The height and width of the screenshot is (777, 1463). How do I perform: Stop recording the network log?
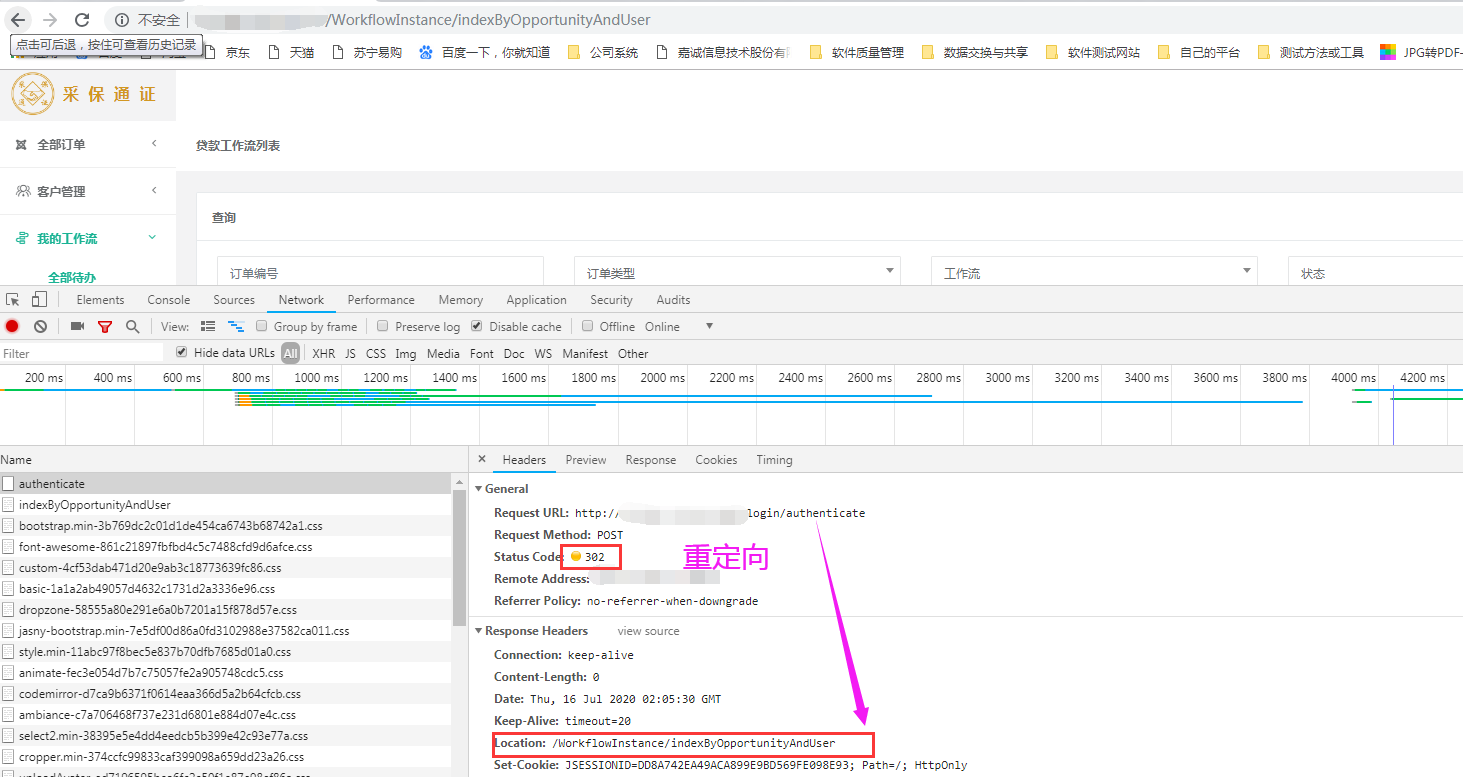tap(12, 326)
